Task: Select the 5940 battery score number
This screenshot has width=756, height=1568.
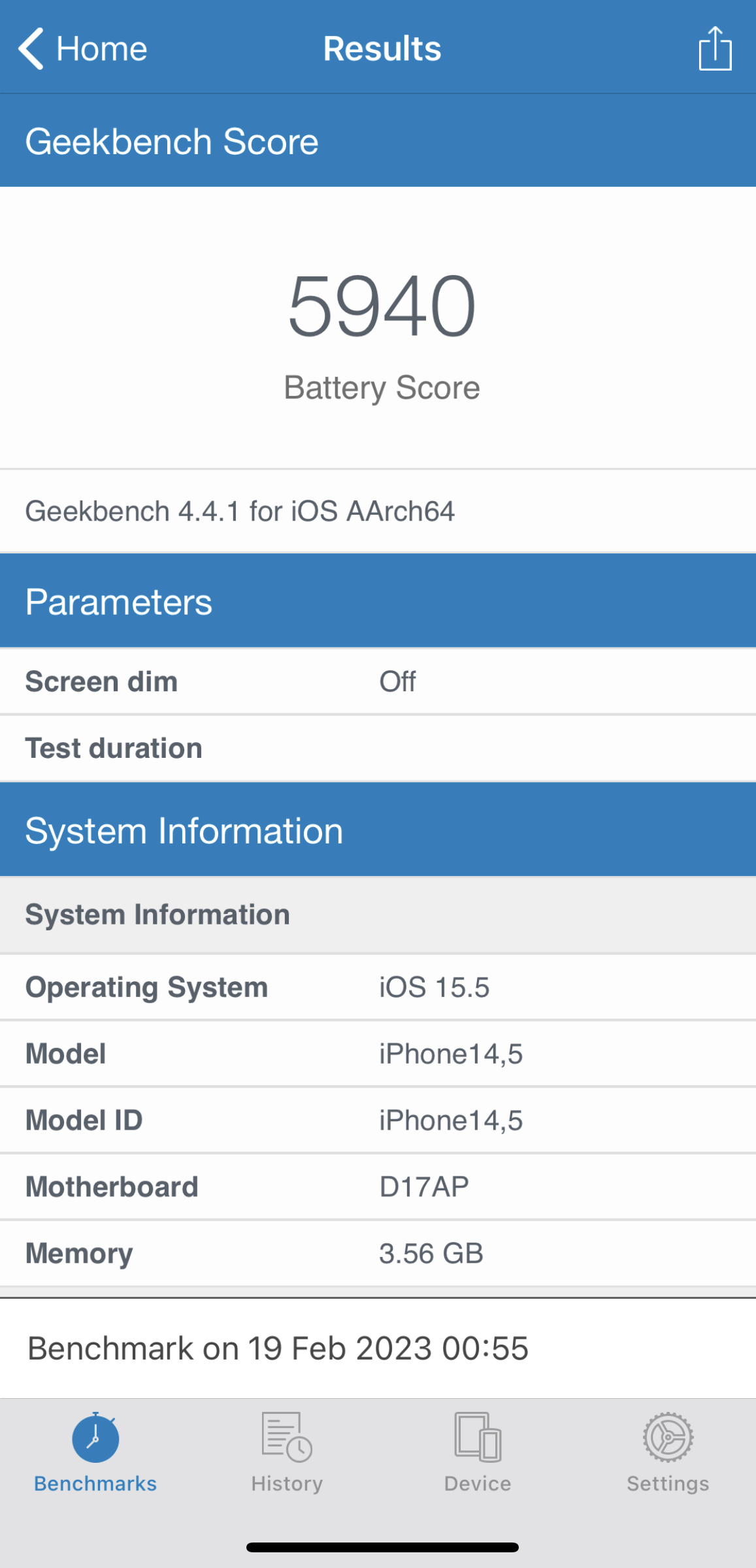Action: (x=382, y=306)
